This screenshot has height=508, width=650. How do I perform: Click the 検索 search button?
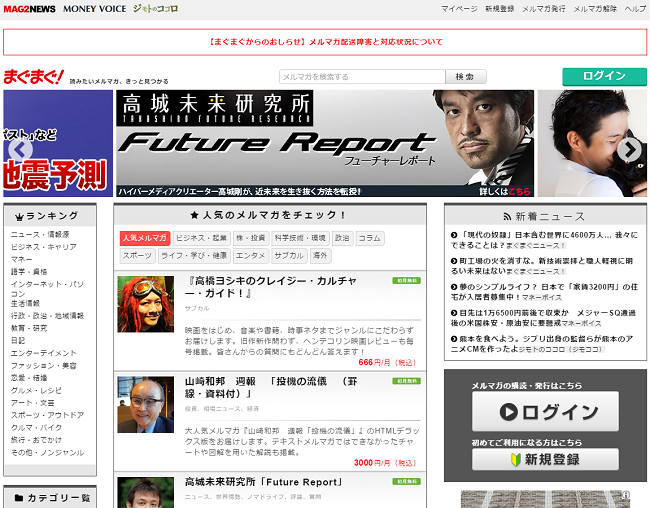click(x=466, y=77)
